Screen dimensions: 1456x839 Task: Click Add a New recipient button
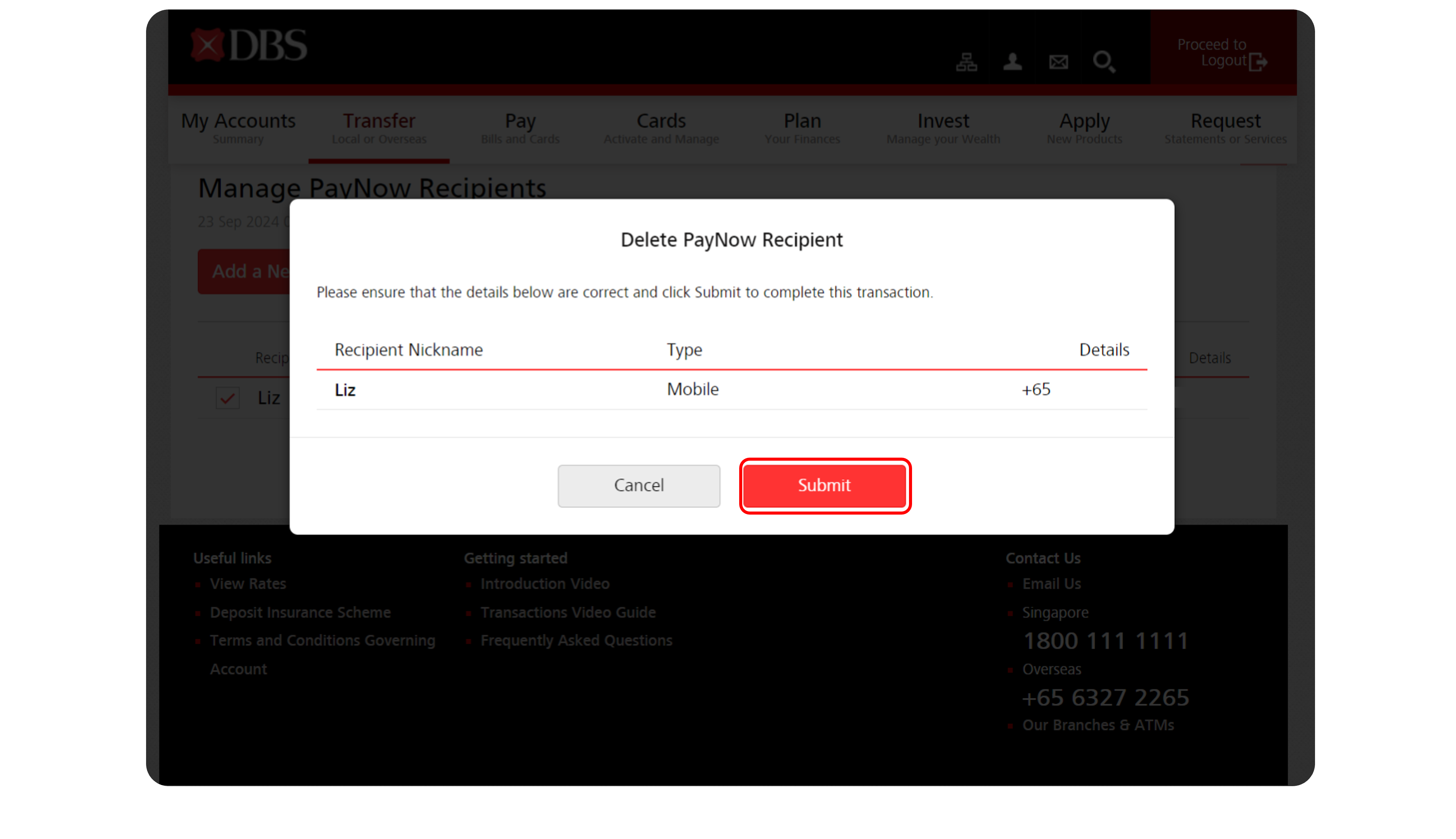[244, 272]
